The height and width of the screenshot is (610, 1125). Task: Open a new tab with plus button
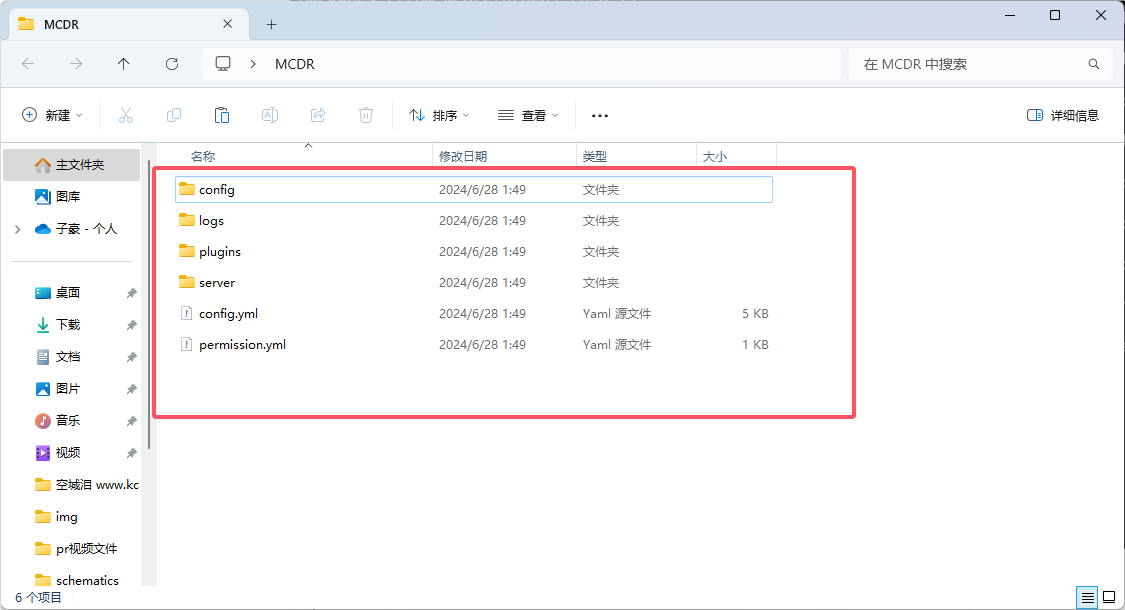pos(271,24)
